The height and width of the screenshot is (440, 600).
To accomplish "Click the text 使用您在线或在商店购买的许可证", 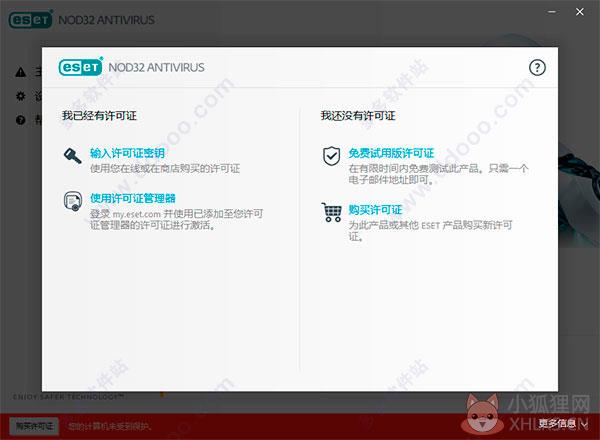I will pyautogui.click(x=165, y=168).
